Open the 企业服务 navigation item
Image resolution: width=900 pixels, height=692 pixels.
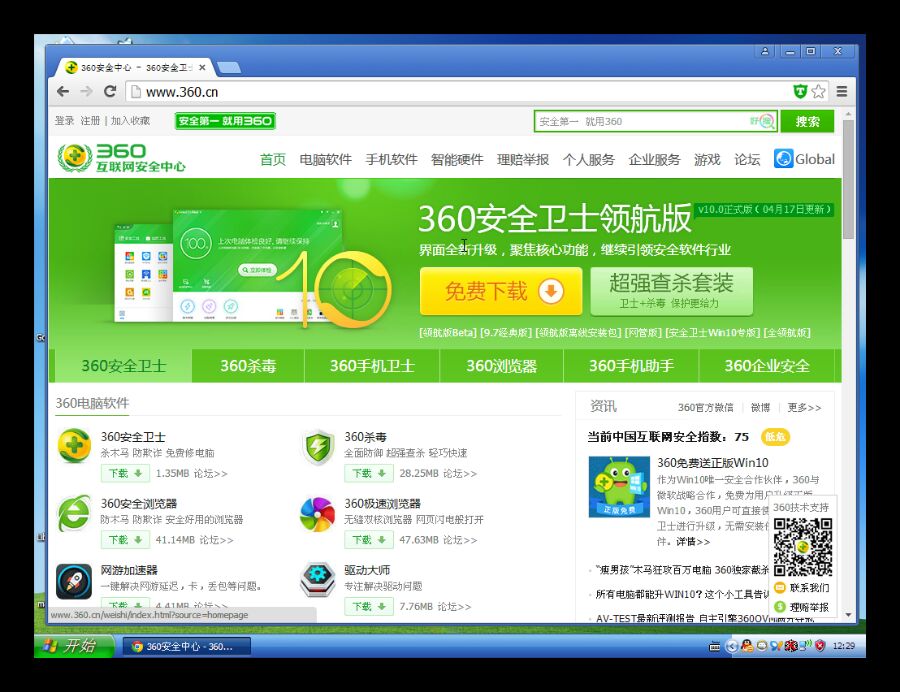[654, 160]
